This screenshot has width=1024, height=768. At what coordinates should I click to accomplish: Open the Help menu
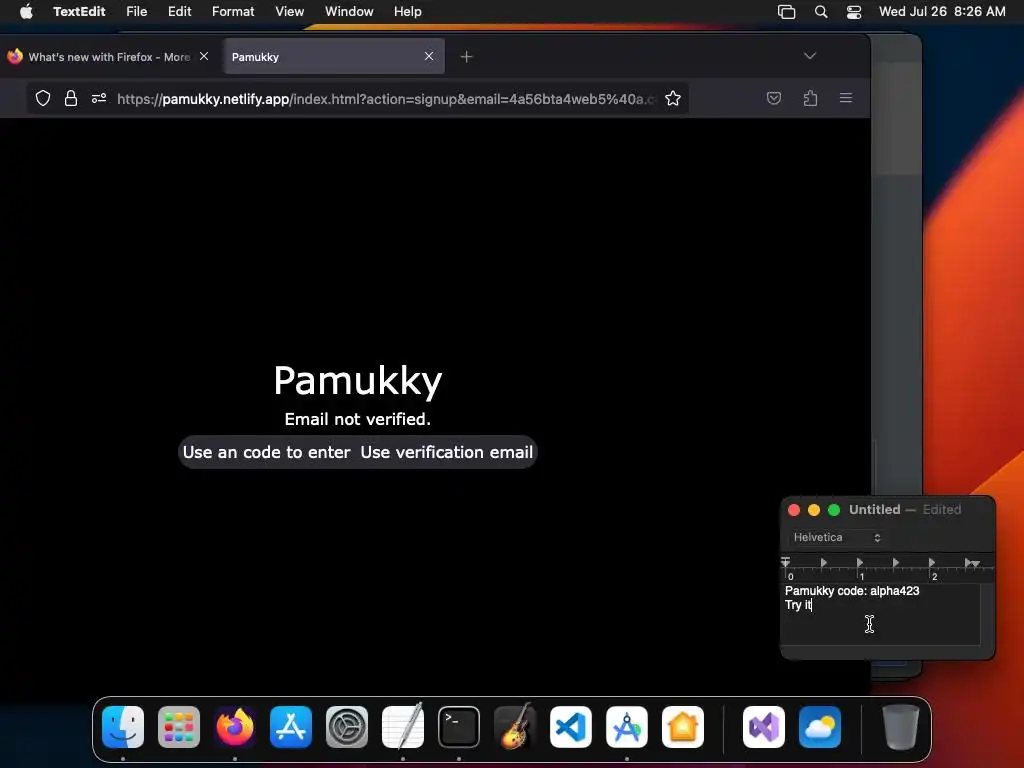click(408, 12)
